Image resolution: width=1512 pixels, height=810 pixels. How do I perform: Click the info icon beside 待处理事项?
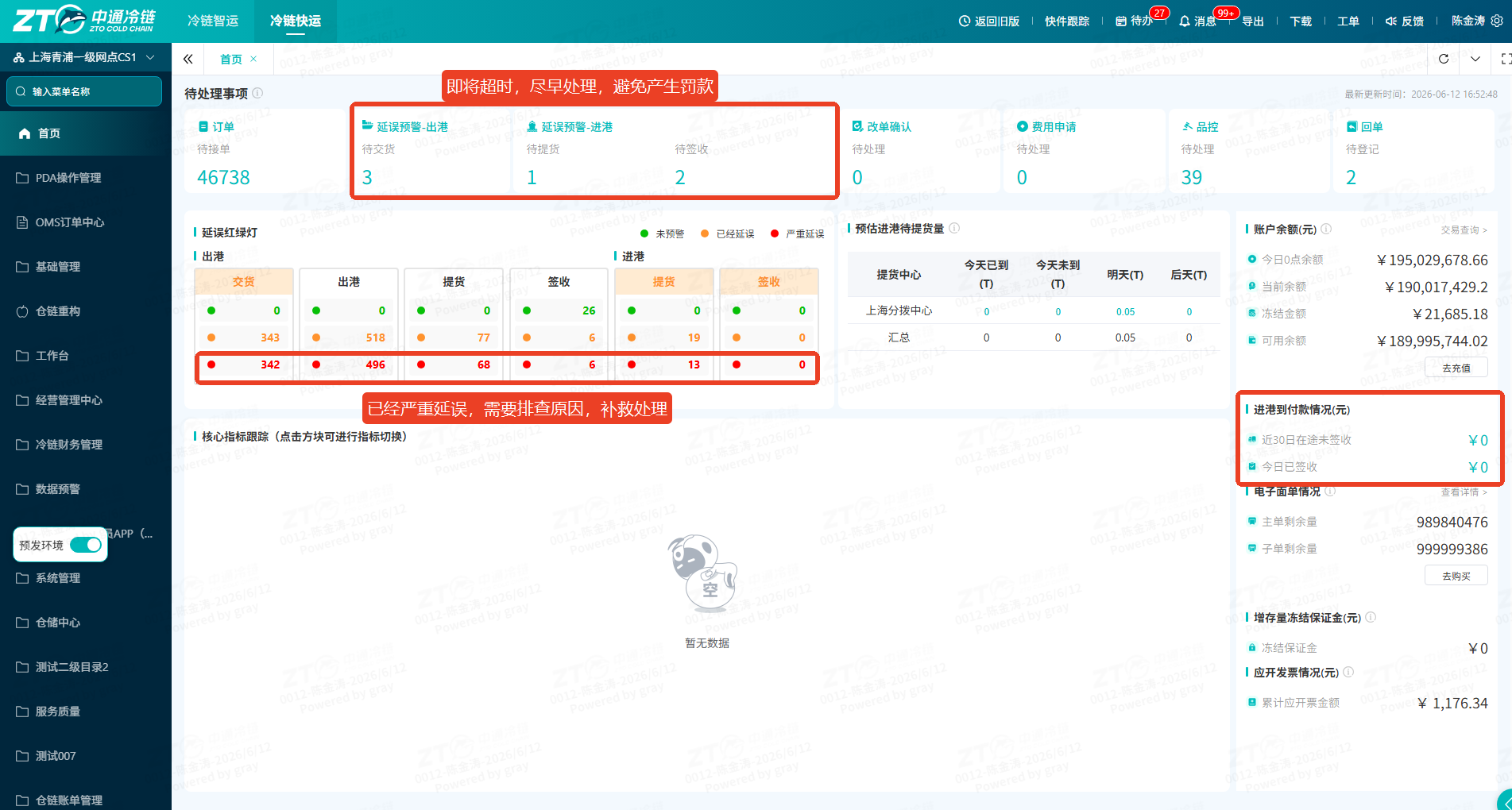coord(257,93)
